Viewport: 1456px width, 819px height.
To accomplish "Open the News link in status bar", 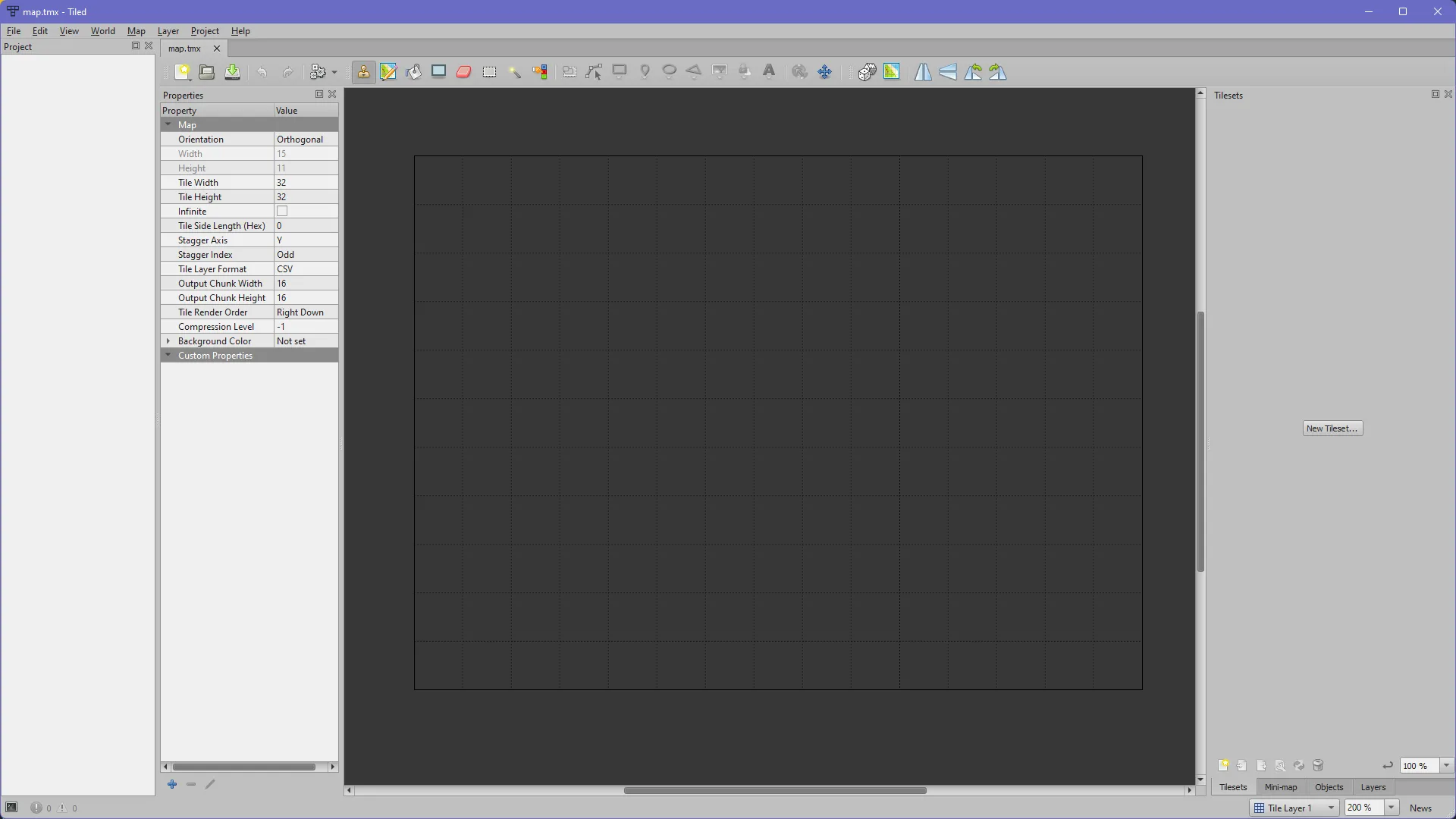I will click(1421, 808).
